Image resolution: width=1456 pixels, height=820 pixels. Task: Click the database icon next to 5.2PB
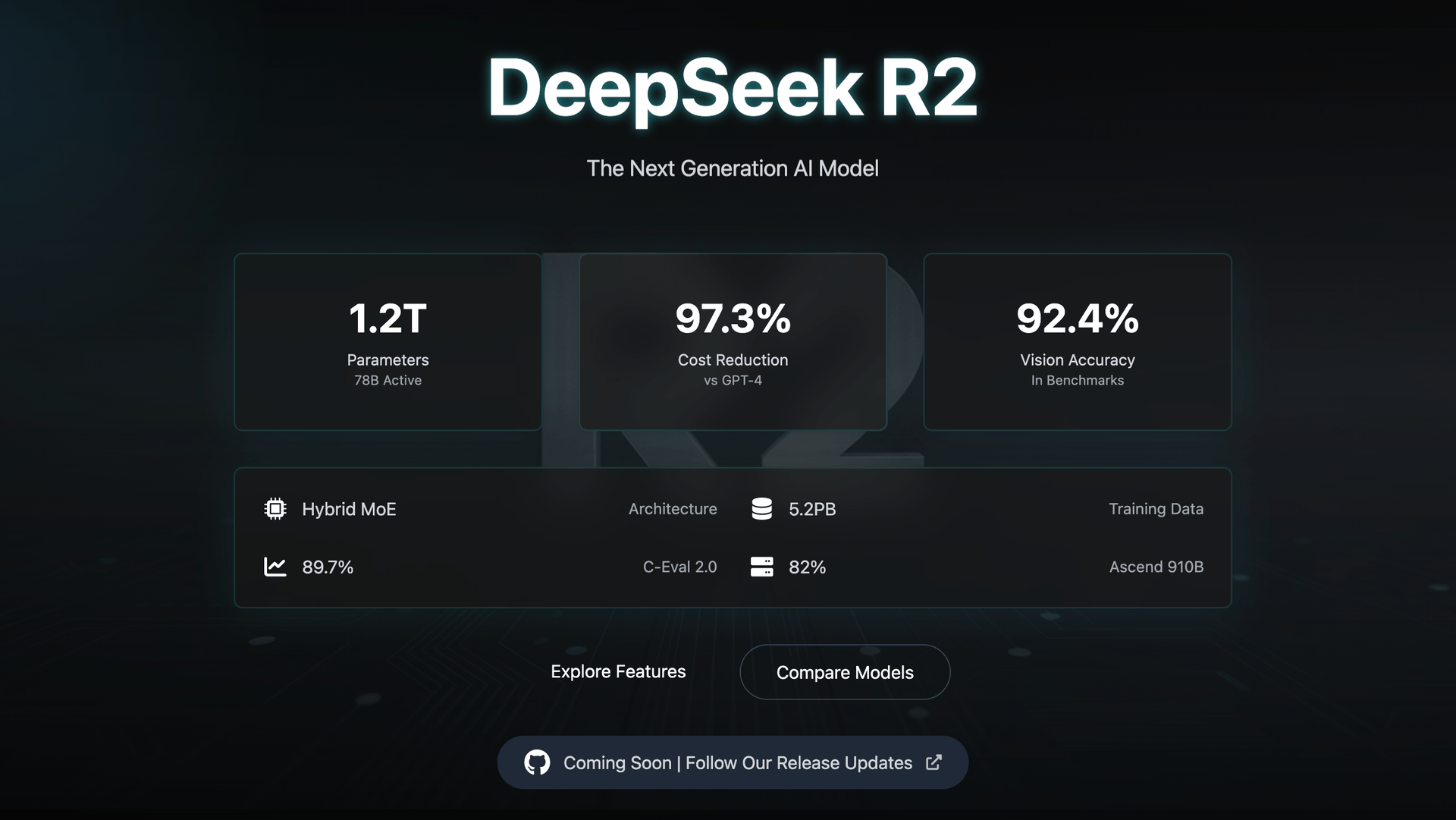coord(761,509)
